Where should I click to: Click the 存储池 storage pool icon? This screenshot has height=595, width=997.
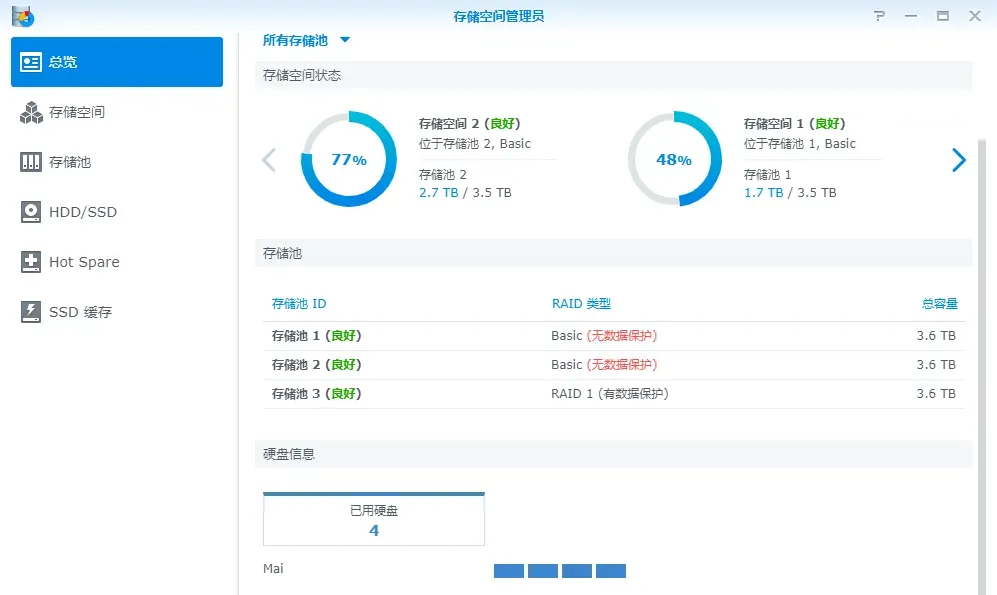31,162
